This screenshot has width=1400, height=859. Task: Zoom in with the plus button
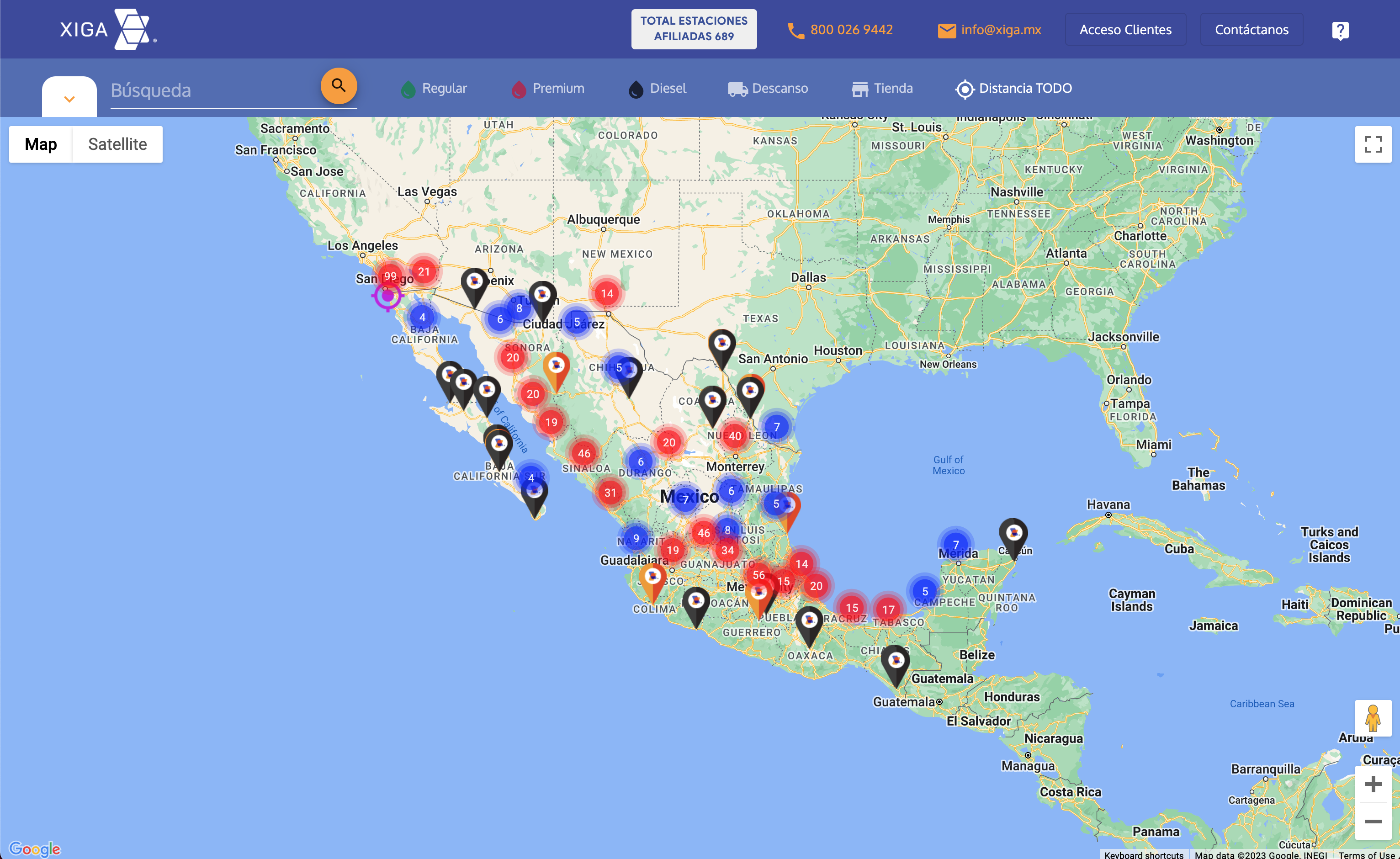pos(1373,784)
